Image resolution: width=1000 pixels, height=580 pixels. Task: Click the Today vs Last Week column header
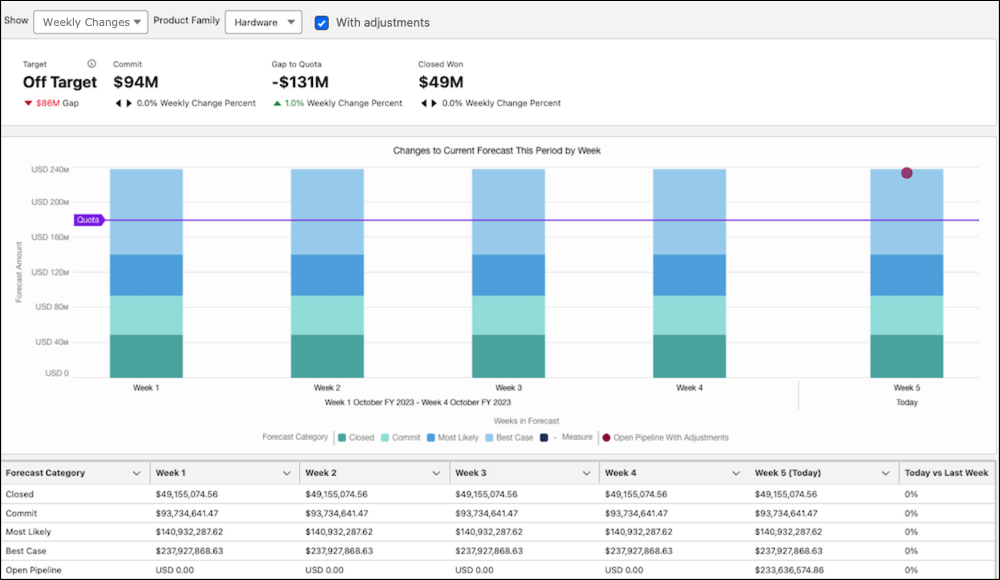[946, 473]
